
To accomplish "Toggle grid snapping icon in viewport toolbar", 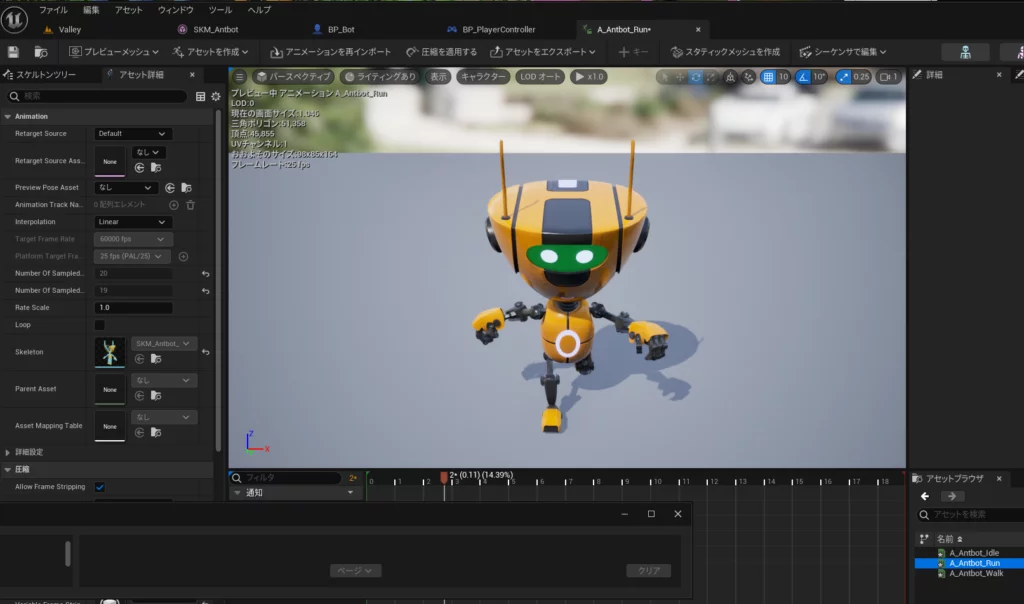I will coord(767,77).
